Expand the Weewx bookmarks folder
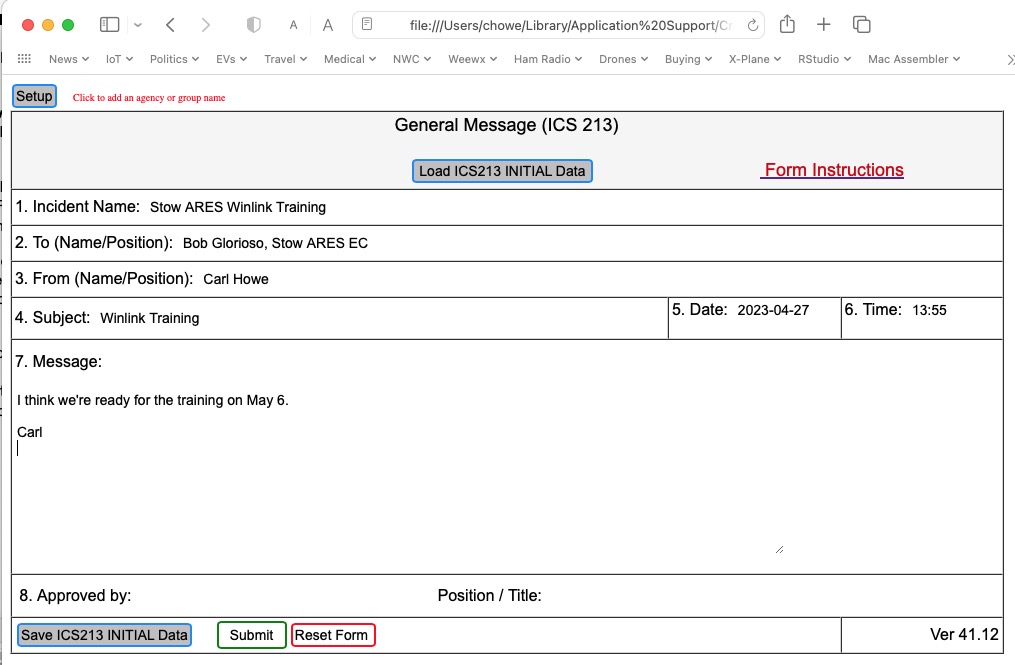Image resolution: width=1015 pixels, height=665 pixels. pyautogui.click(x=472, y=59)
